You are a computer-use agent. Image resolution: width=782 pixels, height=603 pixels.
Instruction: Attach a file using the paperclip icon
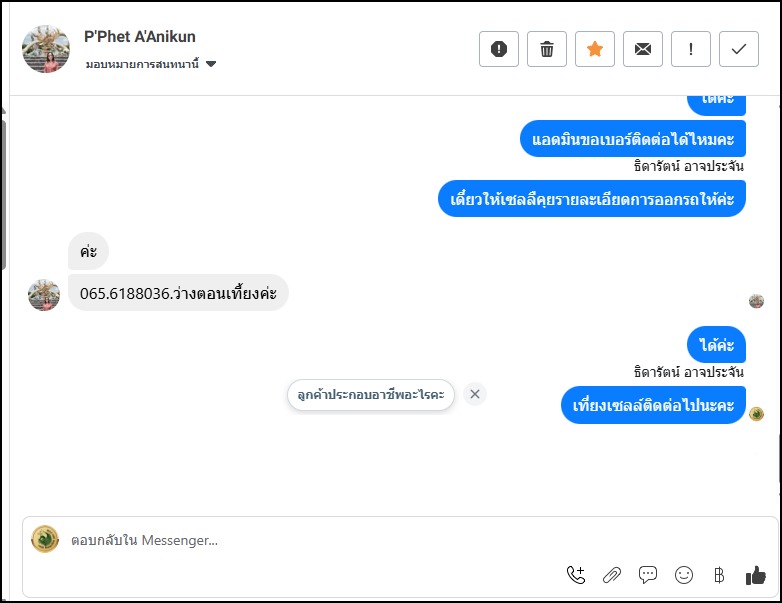612,575
